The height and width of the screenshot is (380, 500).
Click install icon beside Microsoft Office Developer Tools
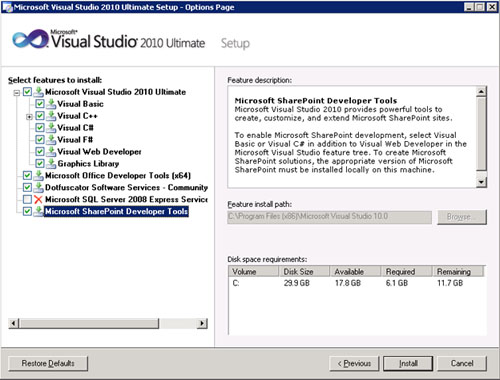[39, 175]
